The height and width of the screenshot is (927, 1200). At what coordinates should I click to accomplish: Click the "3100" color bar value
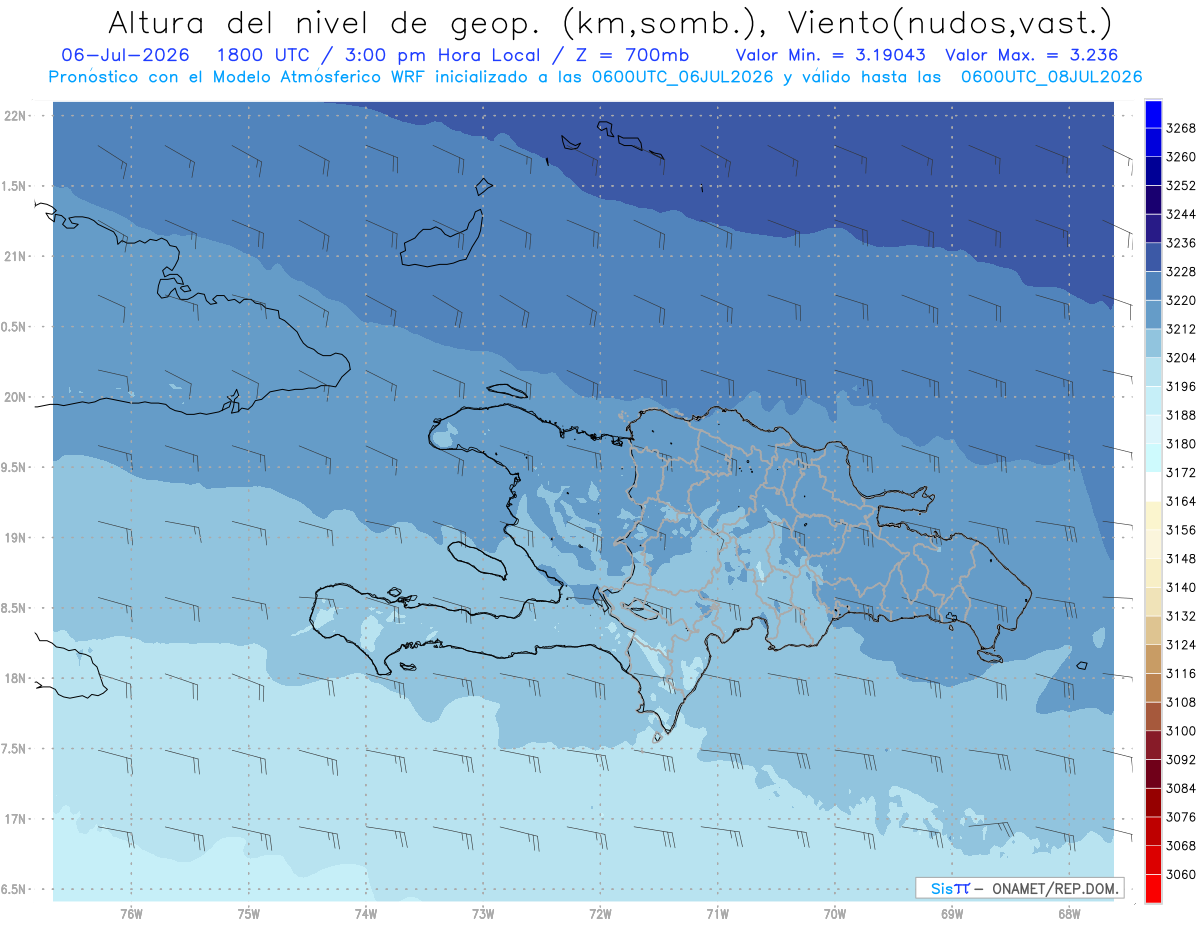[x=1181, y=731]
